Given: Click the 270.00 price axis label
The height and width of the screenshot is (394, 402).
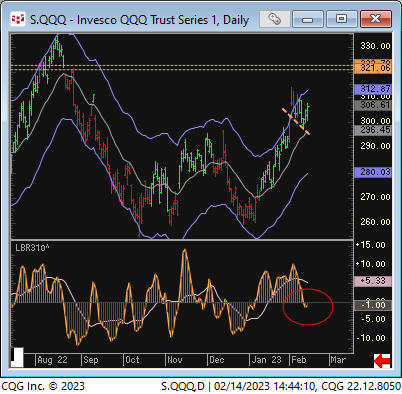Looking at the screenshot, I should 375,197.
